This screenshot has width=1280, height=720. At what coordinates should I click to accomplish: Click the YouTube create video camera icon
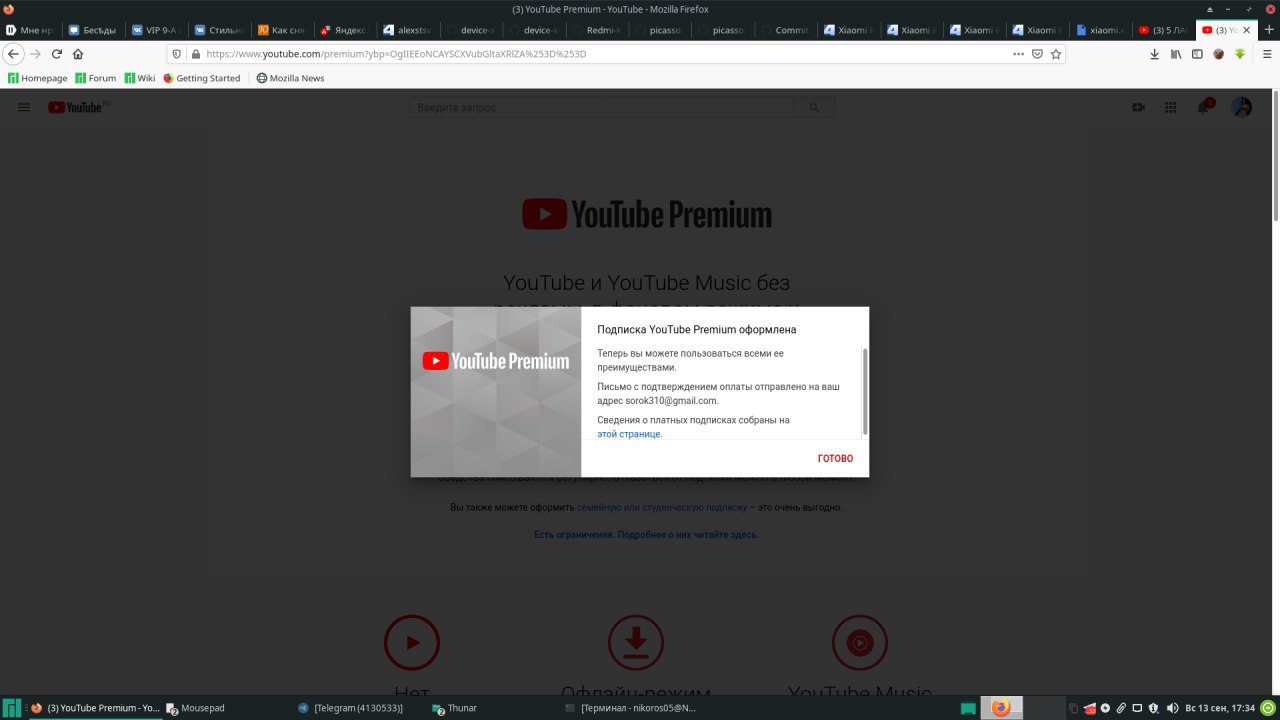[1138, 107]
